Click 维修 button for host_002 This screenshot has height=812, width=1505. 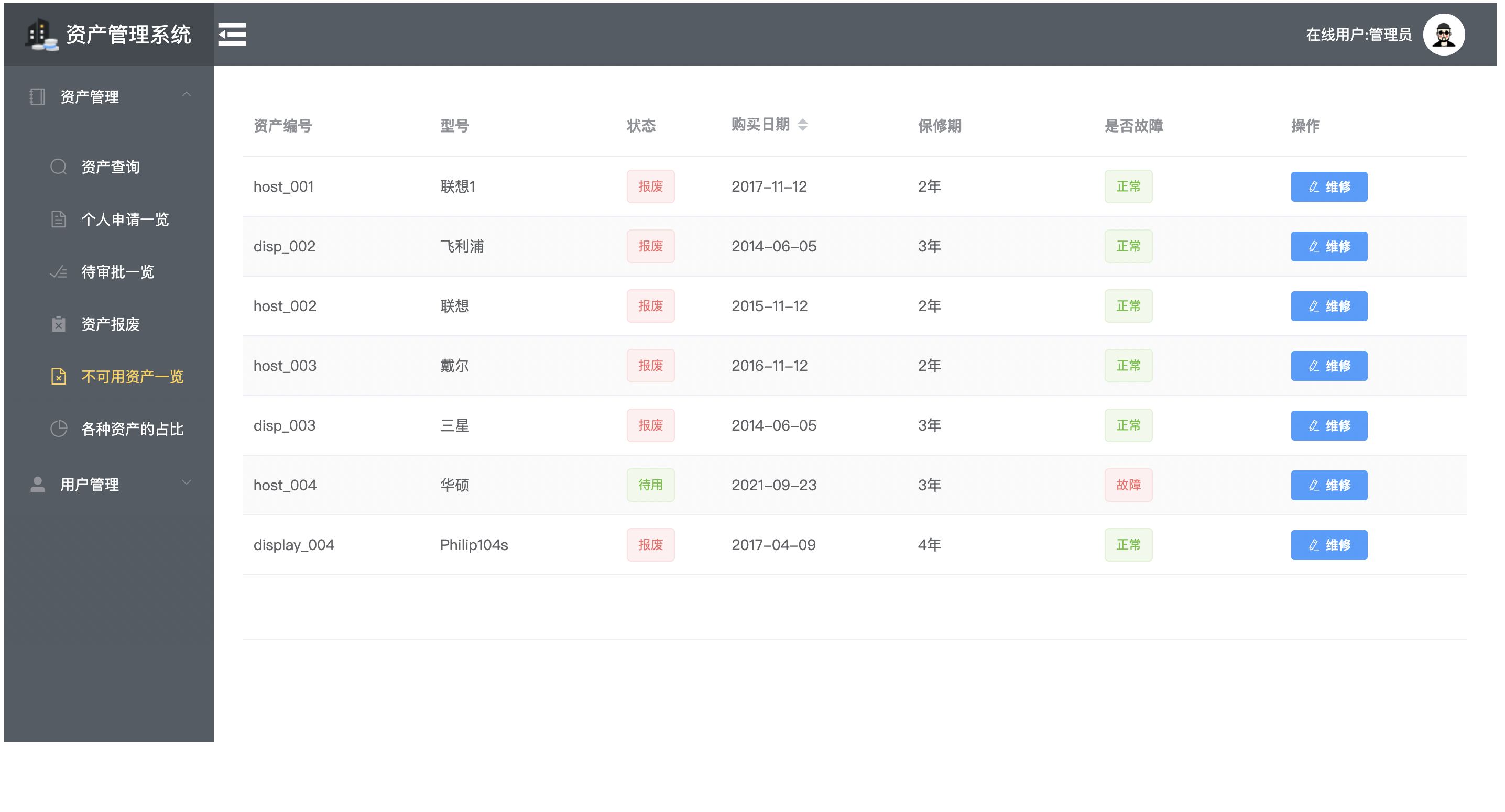click(x=1329, y=306)
